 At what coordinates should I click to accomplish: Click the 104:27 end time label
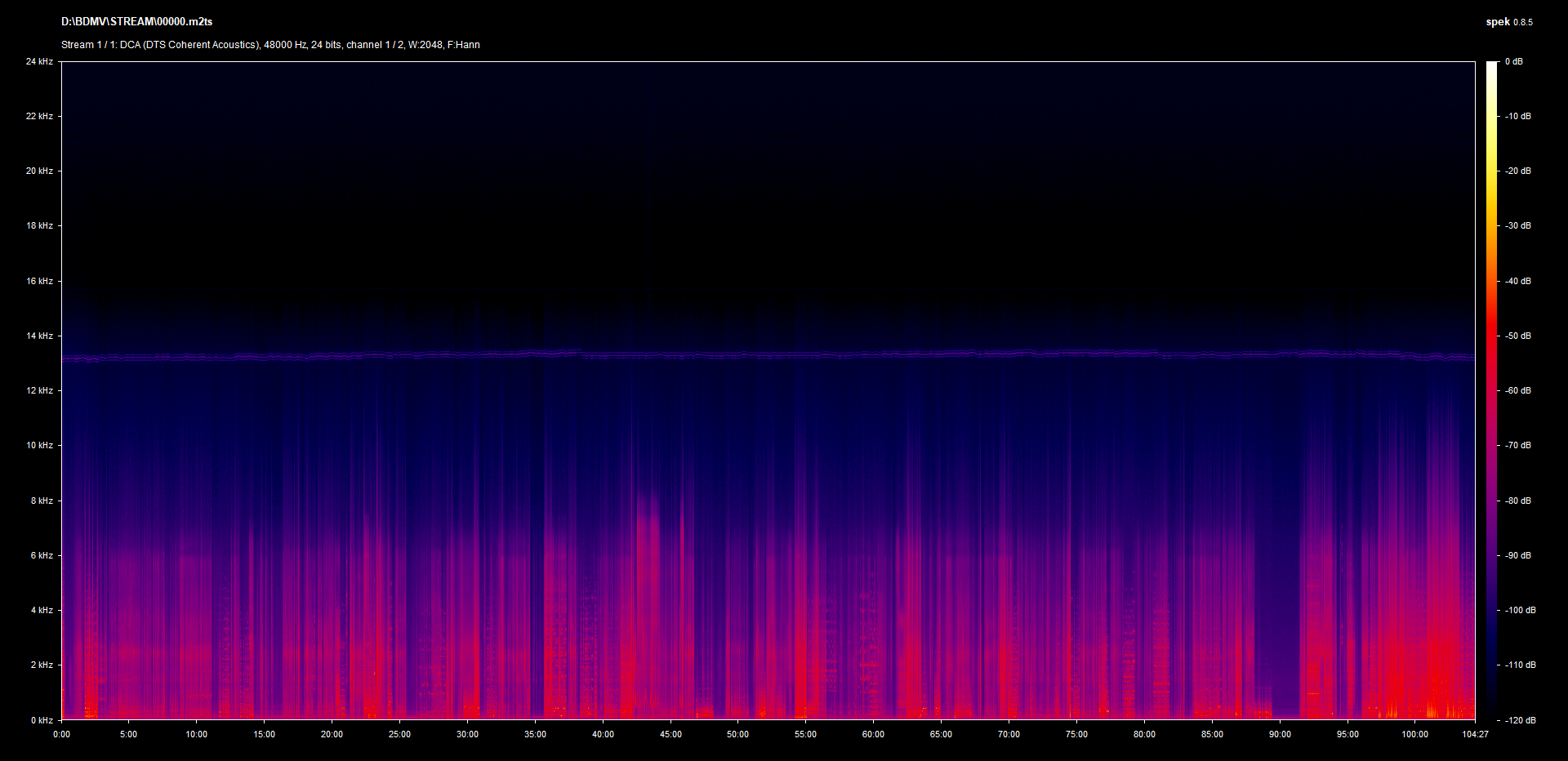(x=1475, y=734)
